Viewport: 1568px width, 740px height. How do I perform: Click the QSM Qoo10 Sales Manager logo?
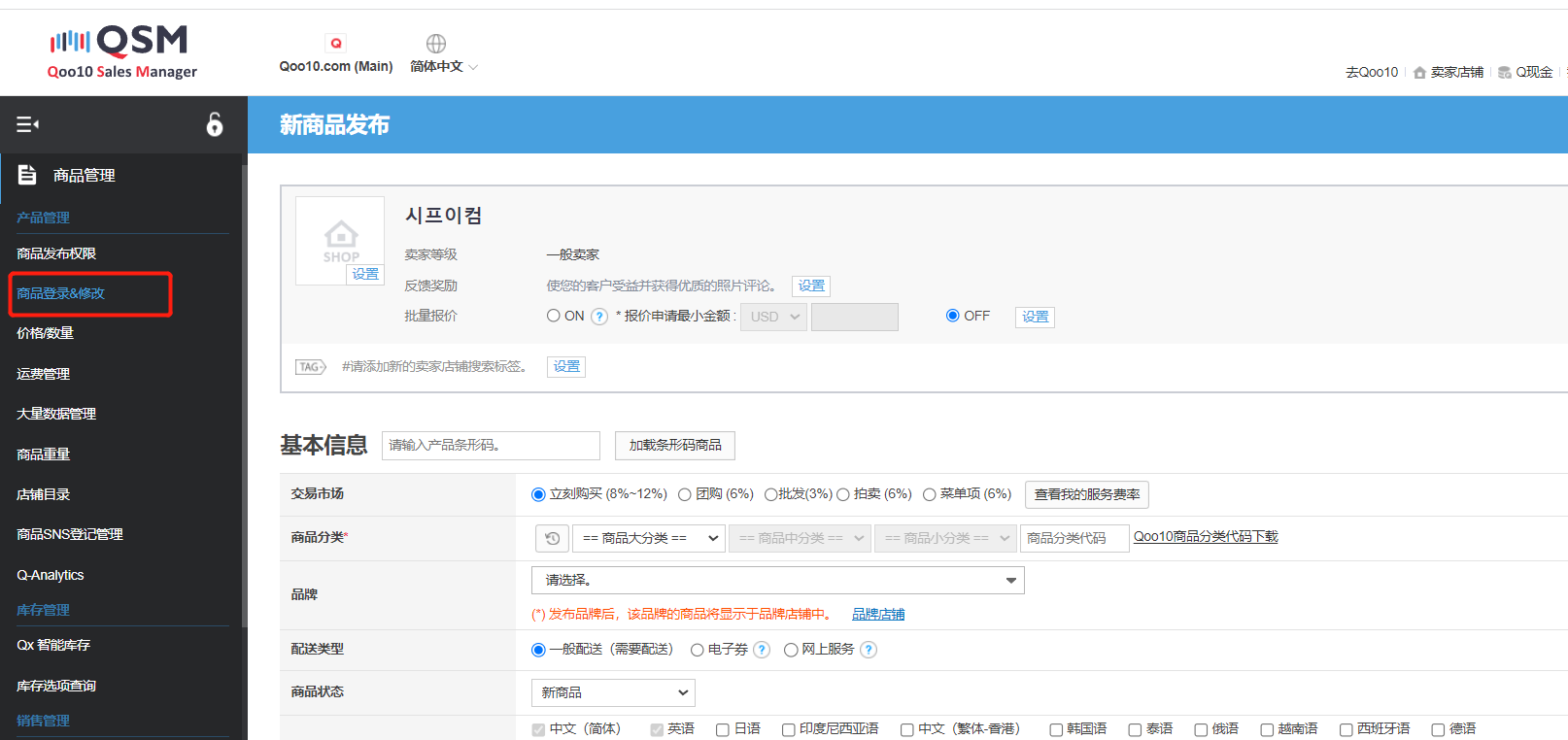coord(122,52)
